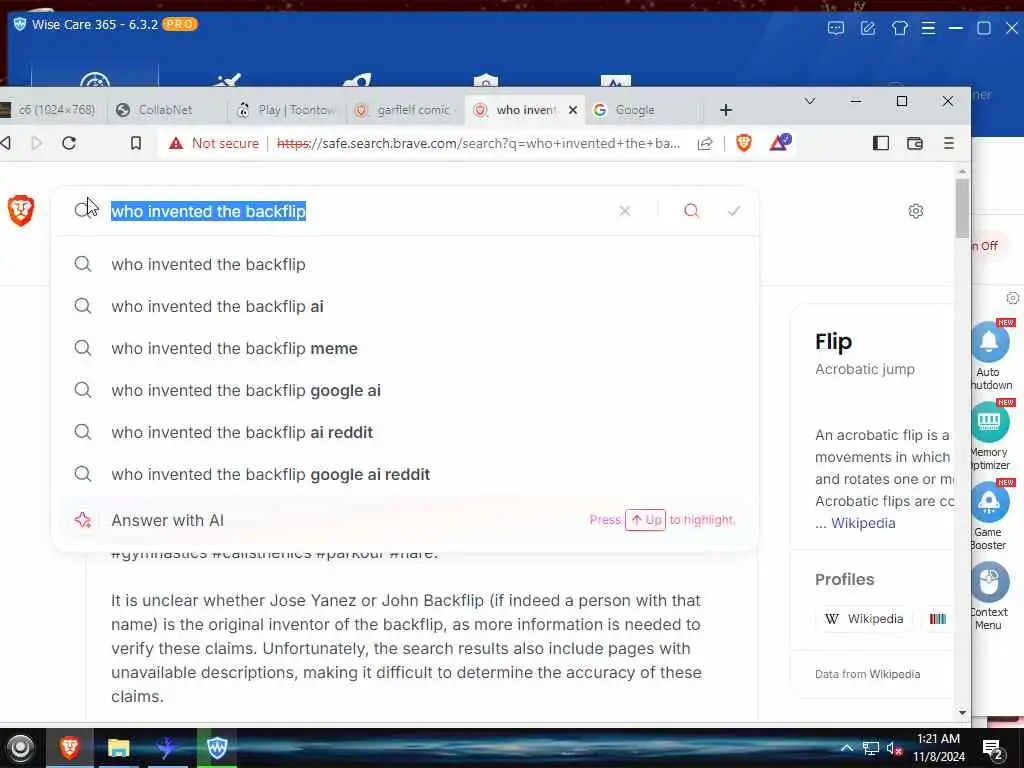The height and width of the screenshot is (768, 1024).
Task: Click the gear icon in Wise Care panel
Action: coord(1012,298)
